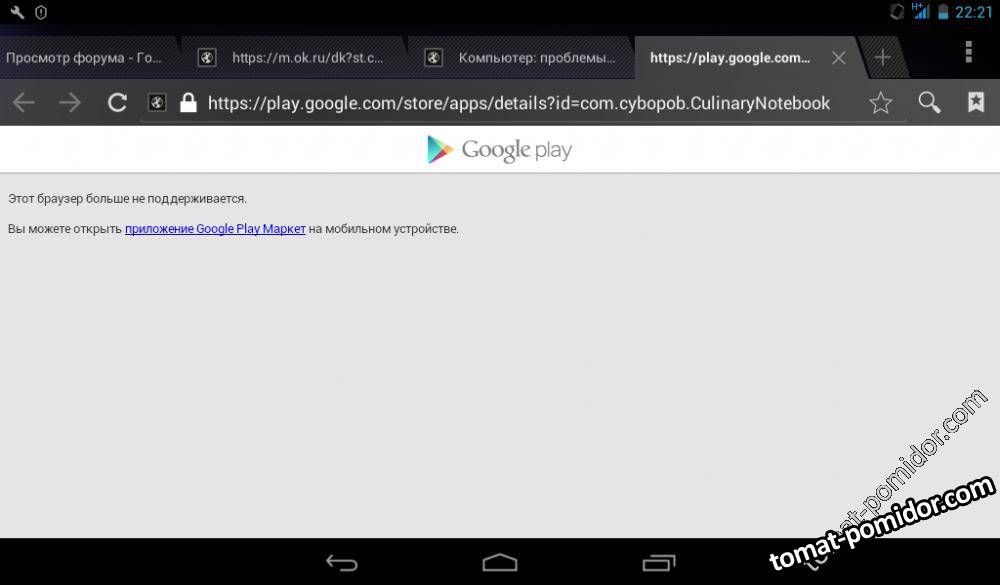1000x585 pixels.
Task: Switch to the Просмотр форума tab
Action: coord(84,58)
